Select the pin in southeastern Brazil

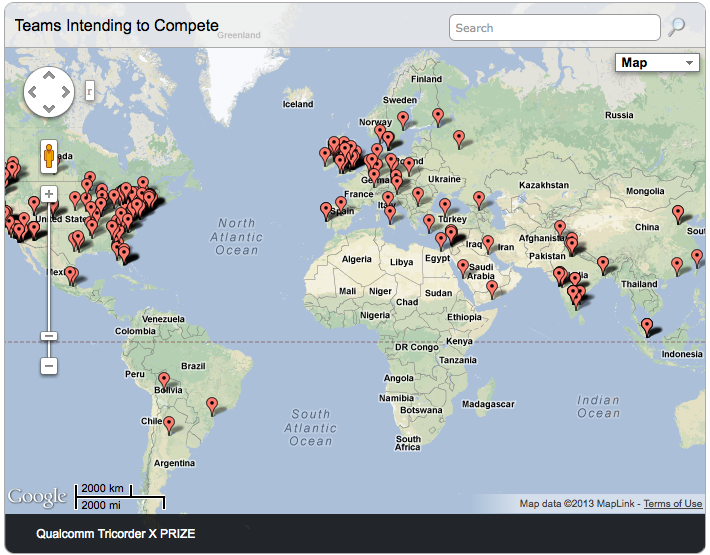[x=212, y=405]
